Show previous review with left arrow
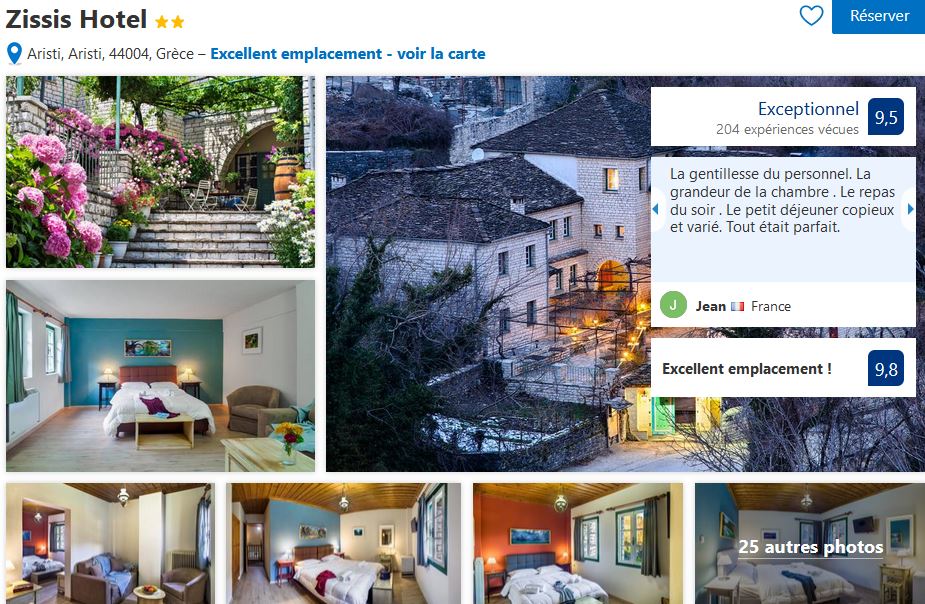Image resolution: width=925 pixels, height=604 pixels. 655,209
